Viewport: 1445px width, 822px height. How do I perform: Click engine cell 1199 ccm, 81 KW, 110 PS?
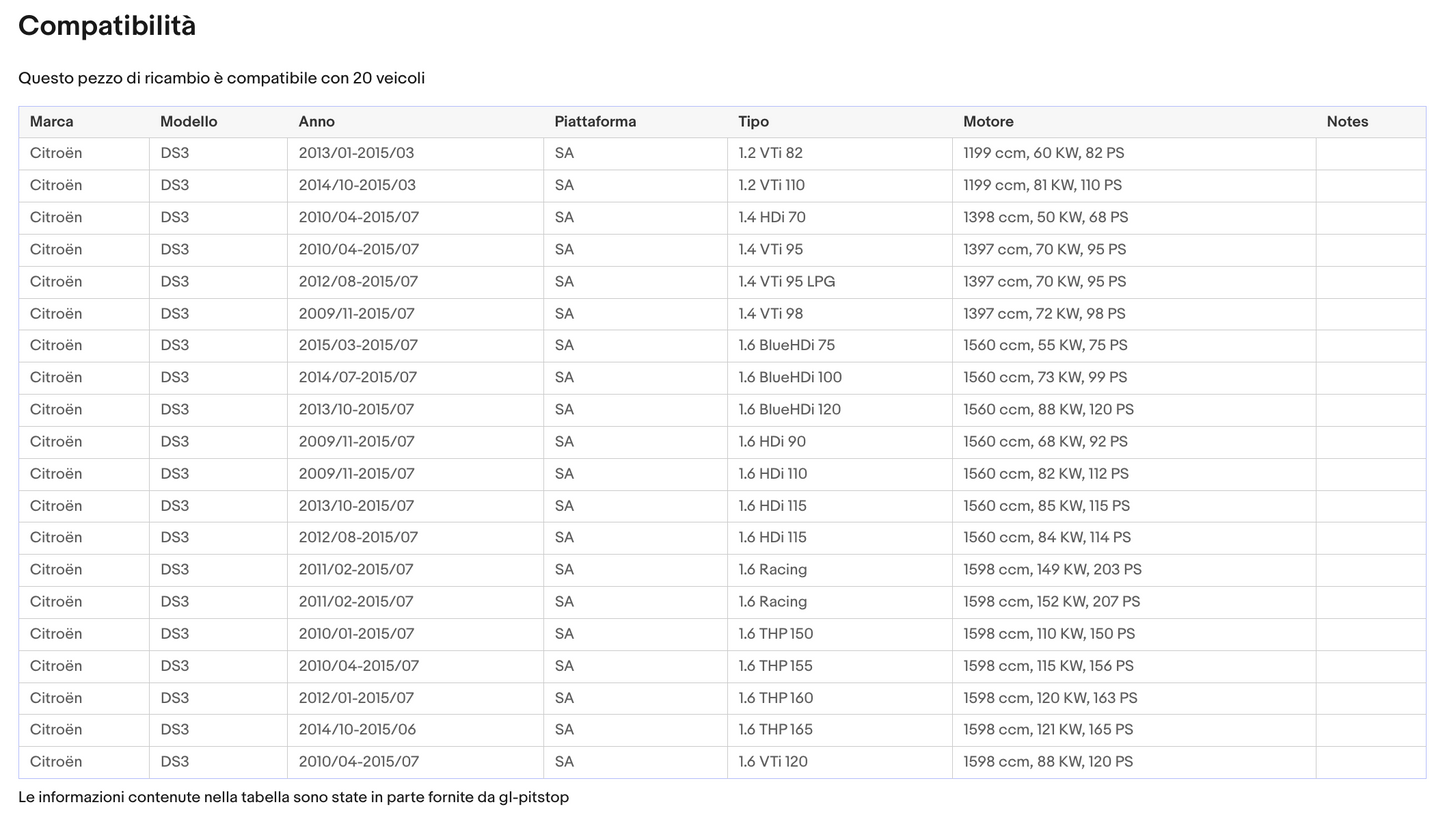coord(1042,186)
